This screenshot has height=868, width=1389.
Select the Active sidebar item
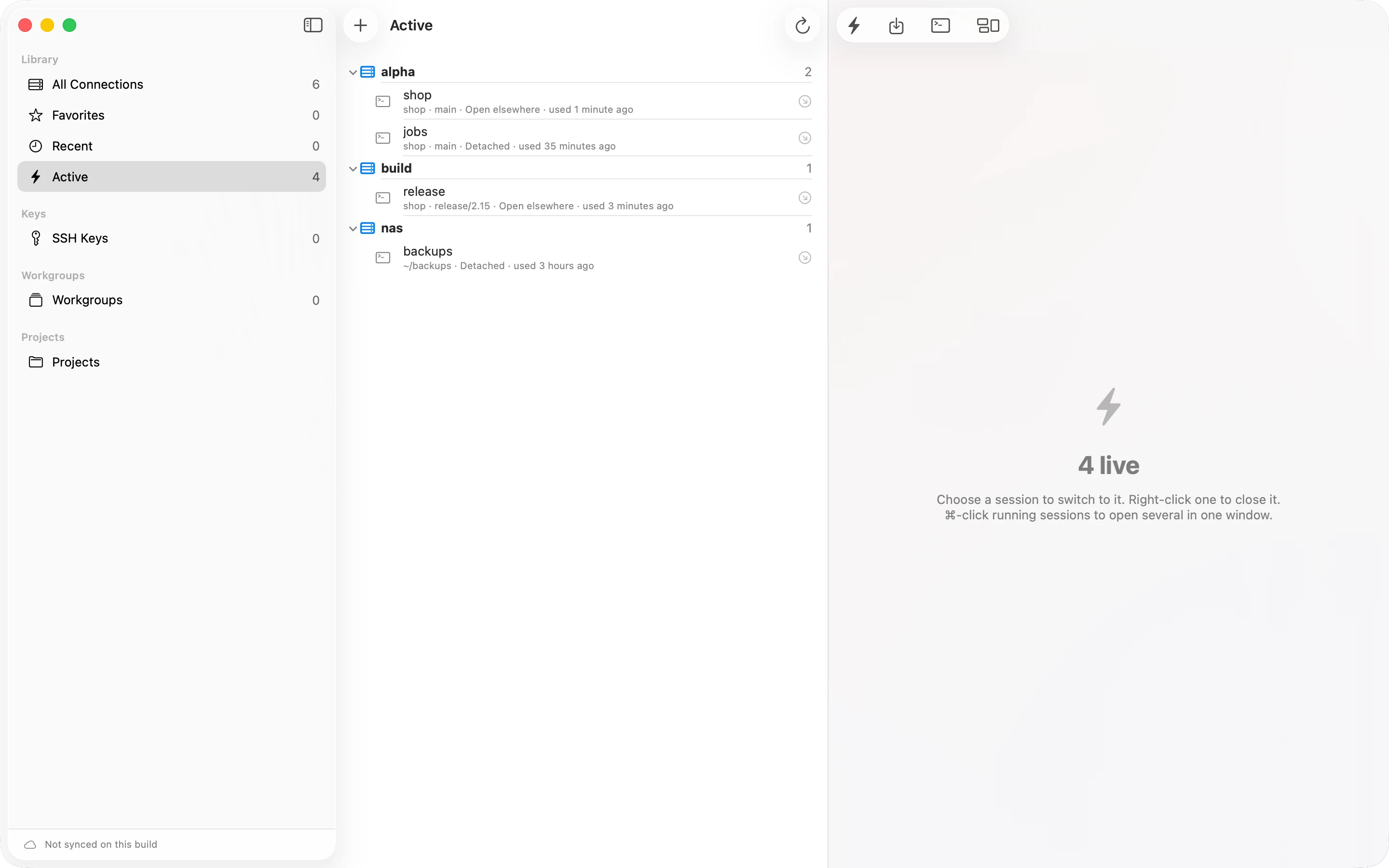coord(172,177)
